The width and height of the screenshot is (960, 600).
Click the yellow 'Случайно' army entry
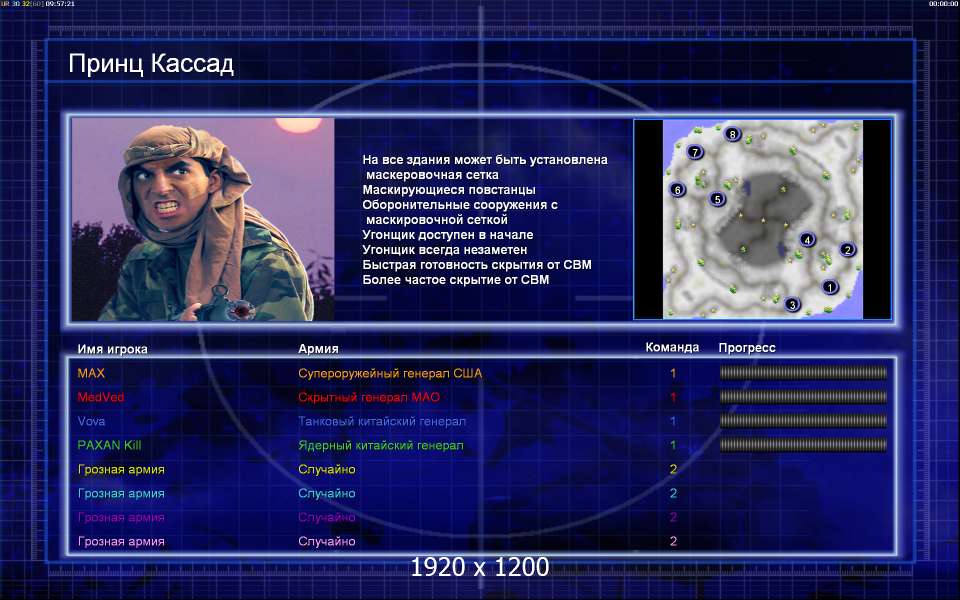327,470
